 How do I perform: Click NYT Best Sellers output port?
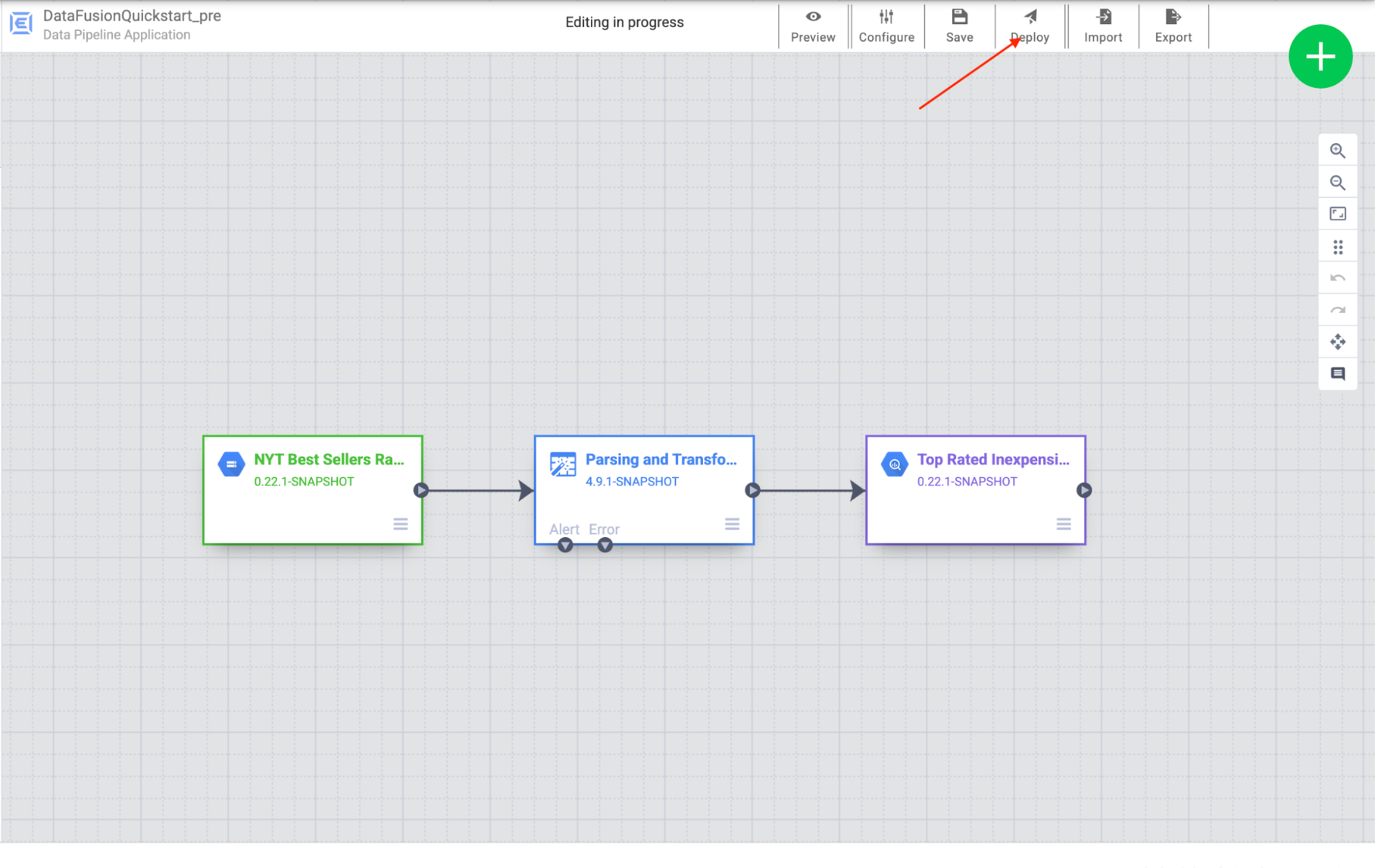click(x=421, y=490)
